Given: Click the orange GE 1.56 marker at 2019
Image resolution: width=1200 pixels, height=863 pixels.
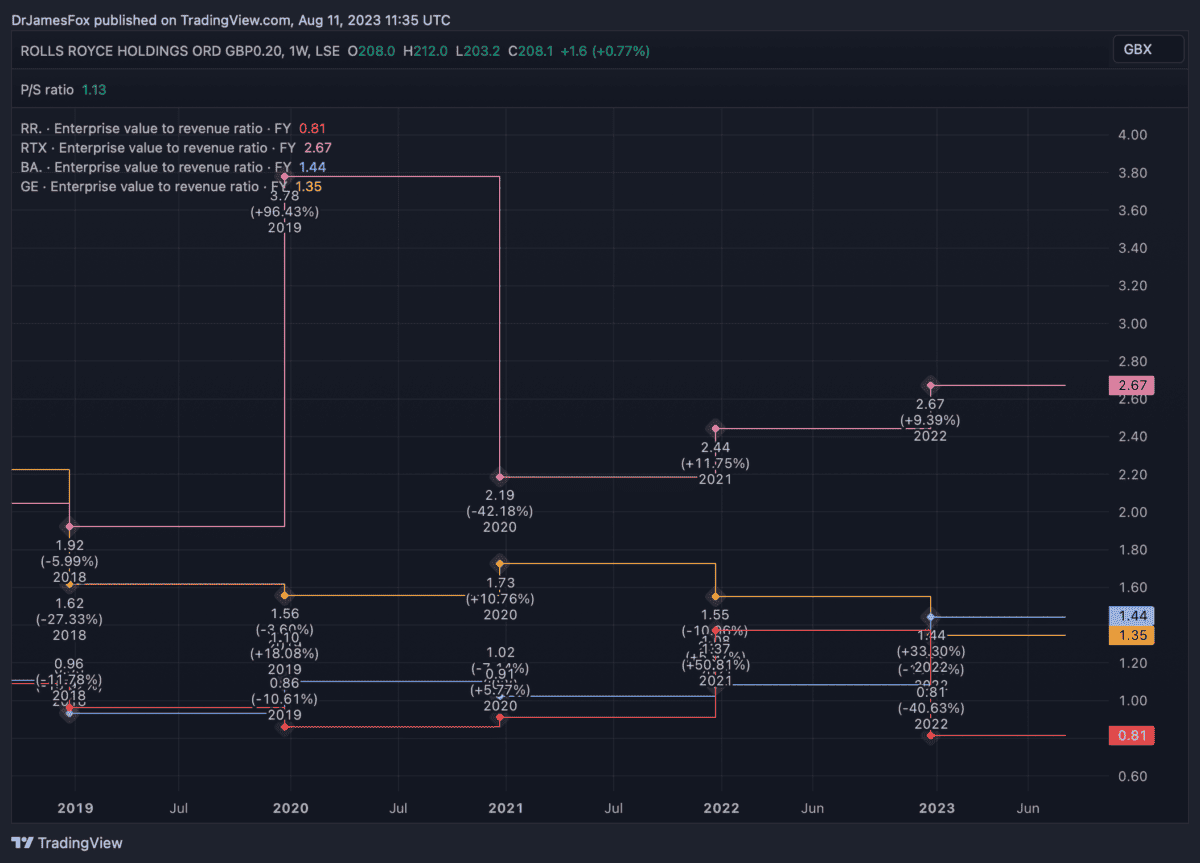Looking at the screenshot, I should [285, 595].
